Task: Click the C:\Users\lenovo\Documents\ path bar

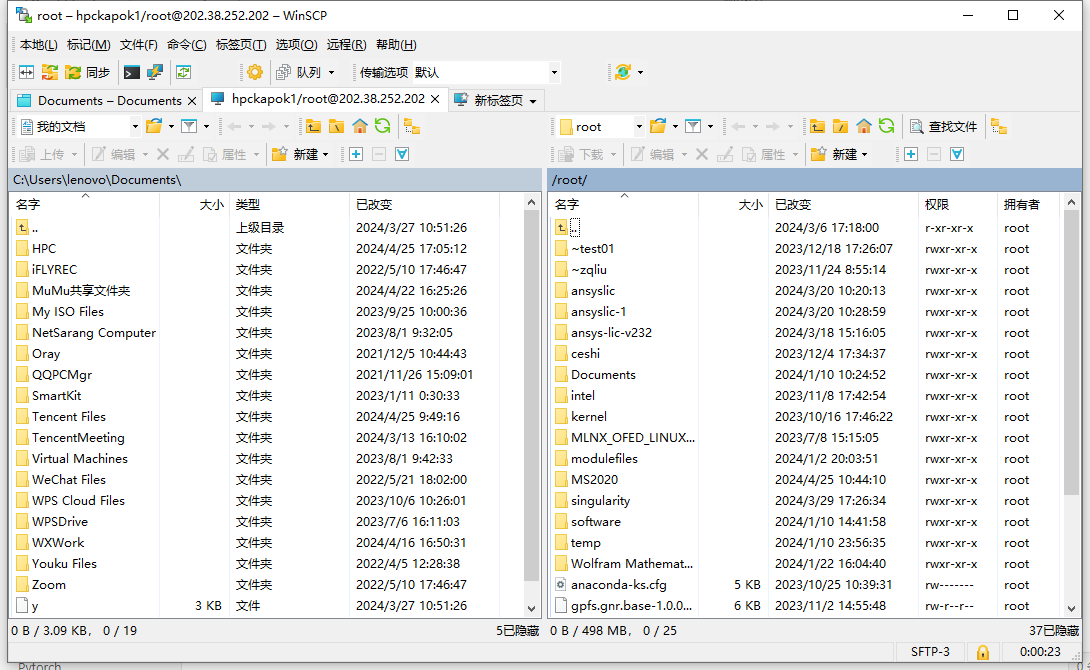Action: [x=275, y=180]
